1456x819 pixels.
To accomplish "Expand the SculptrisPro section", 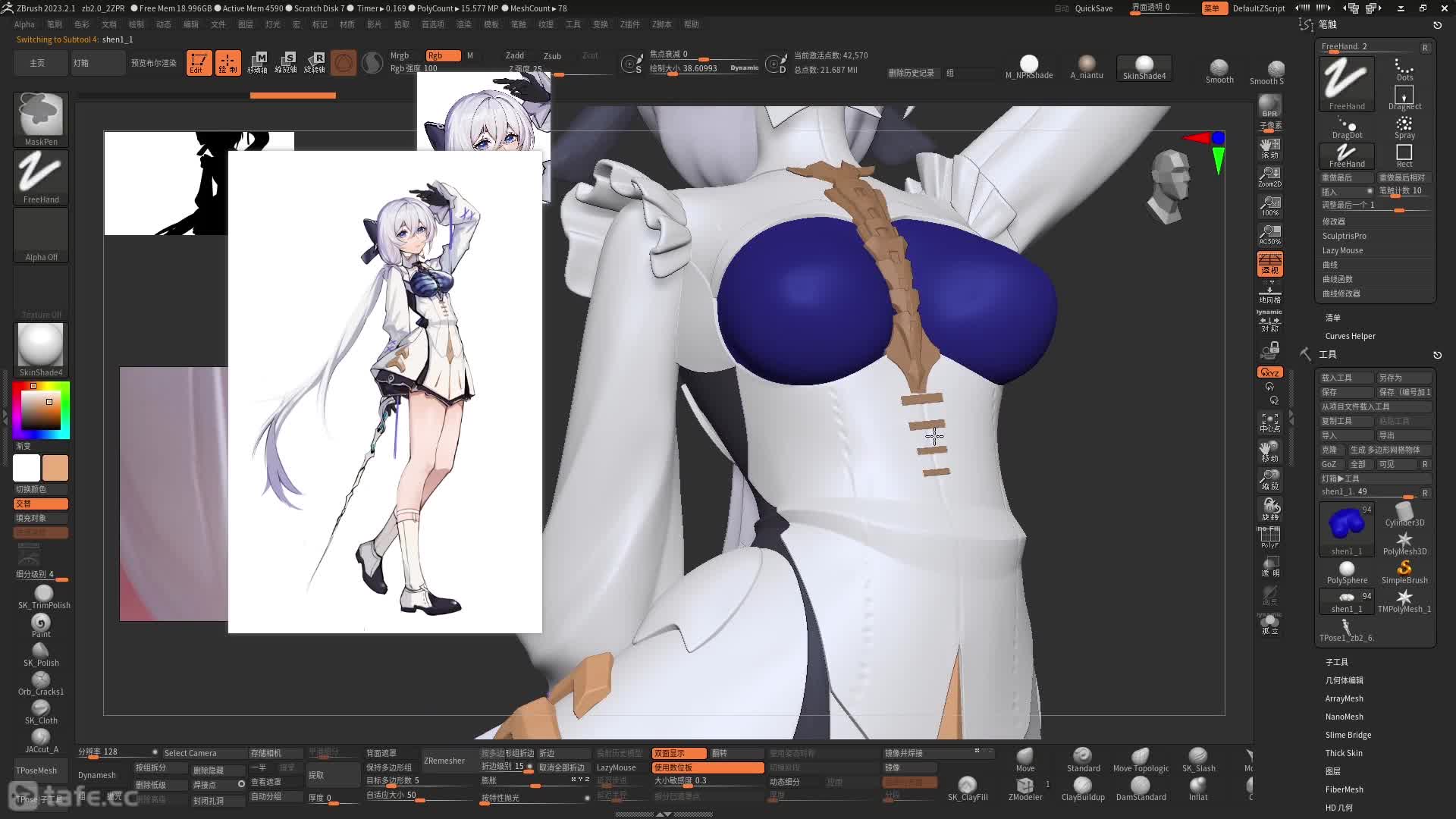I will [1345, 236].
